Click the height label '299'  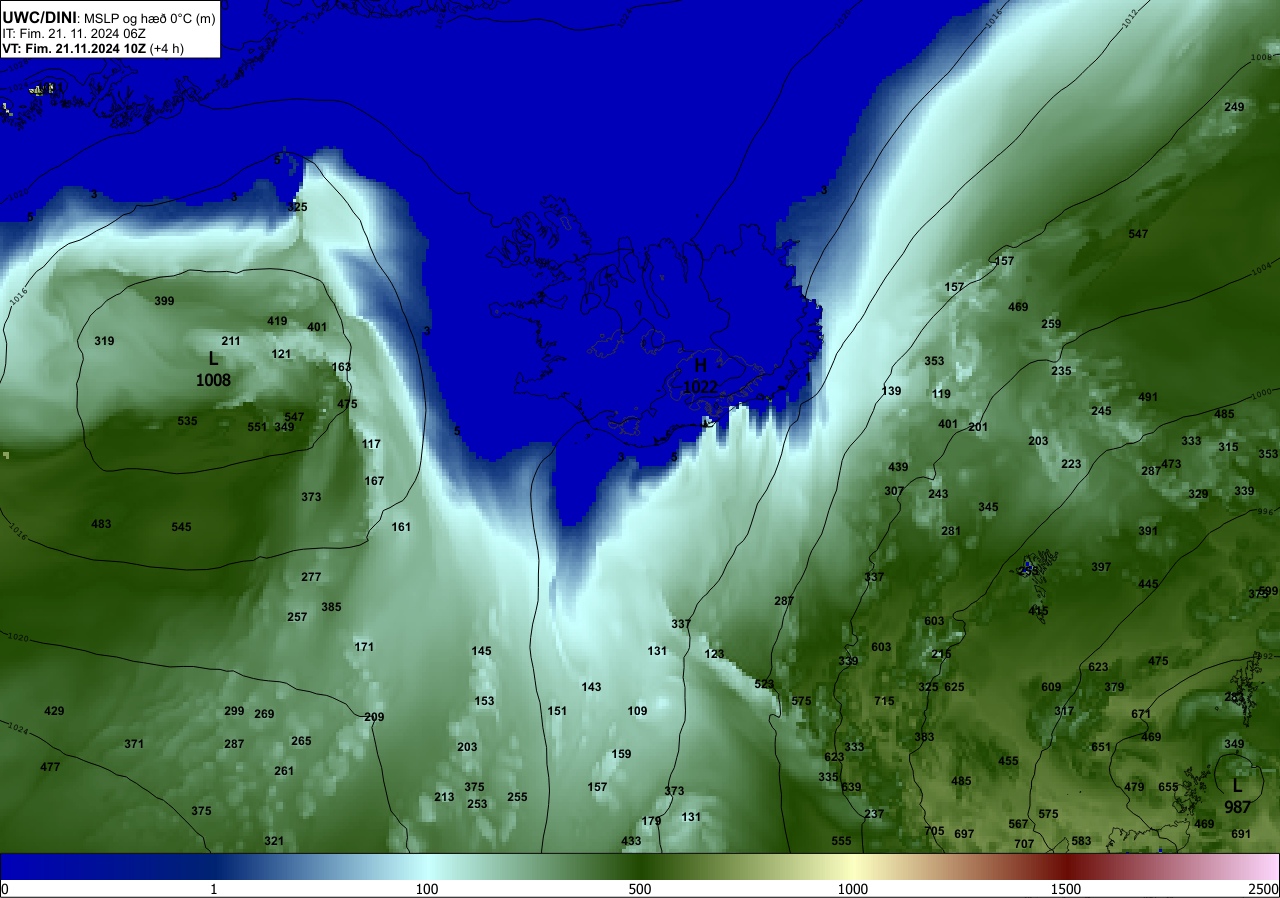click(x=234, y=711)
